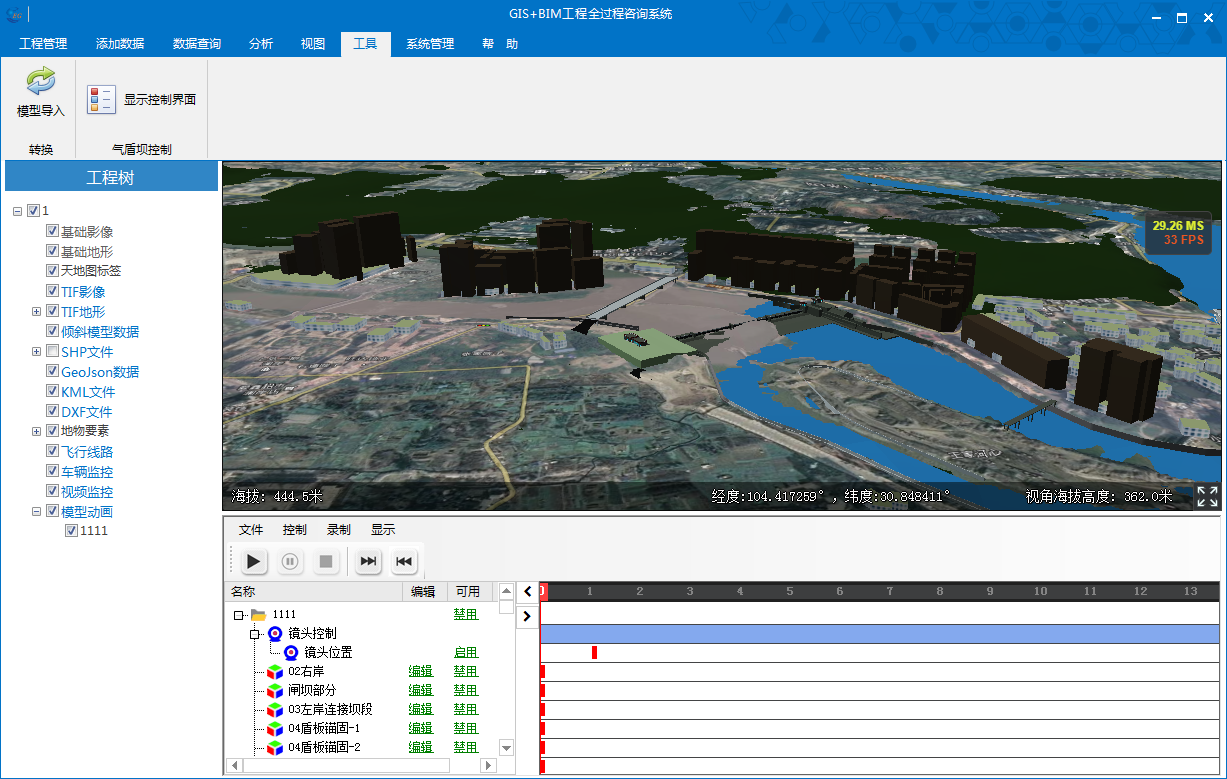The height and width of the screenshot is (779, 1227).
Task: Rewind to the animation start
Action: [404, 562]
